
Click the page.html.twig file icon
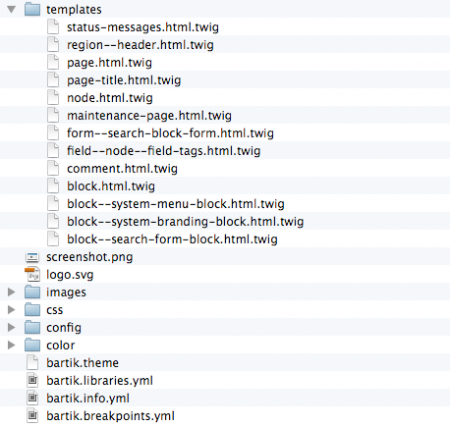coord(53,62)
